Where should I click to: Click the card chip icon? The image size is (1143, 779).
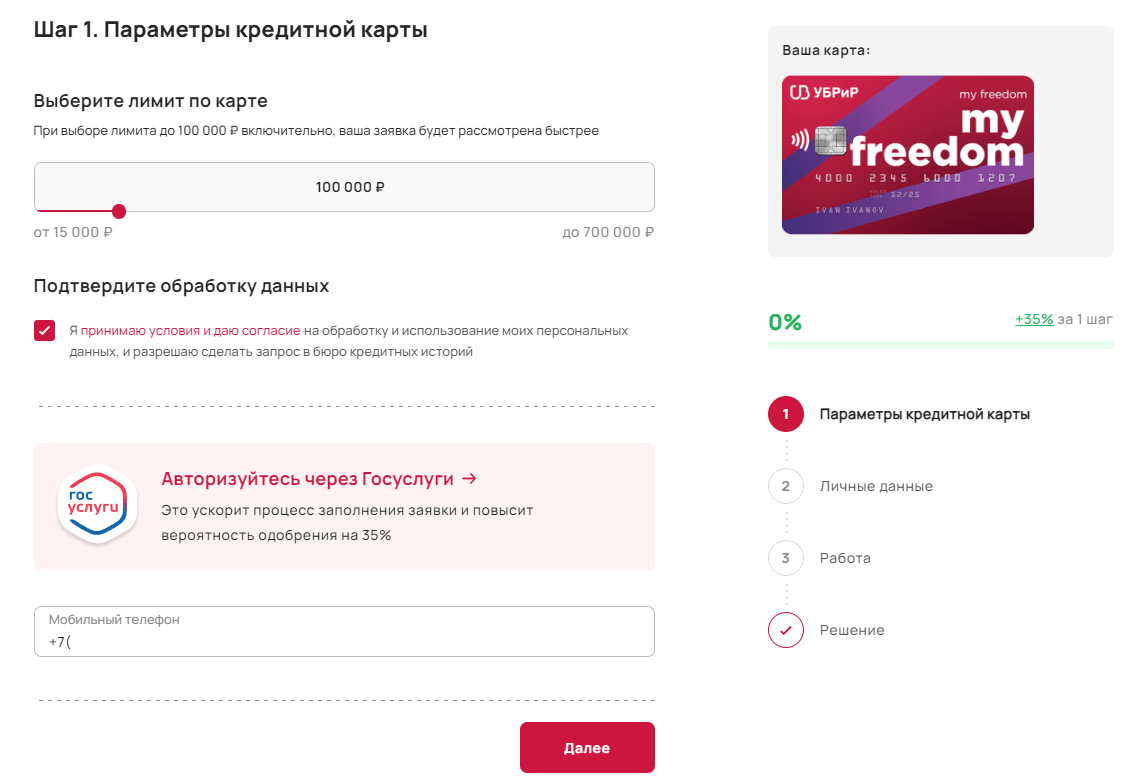tap(831, 141)
